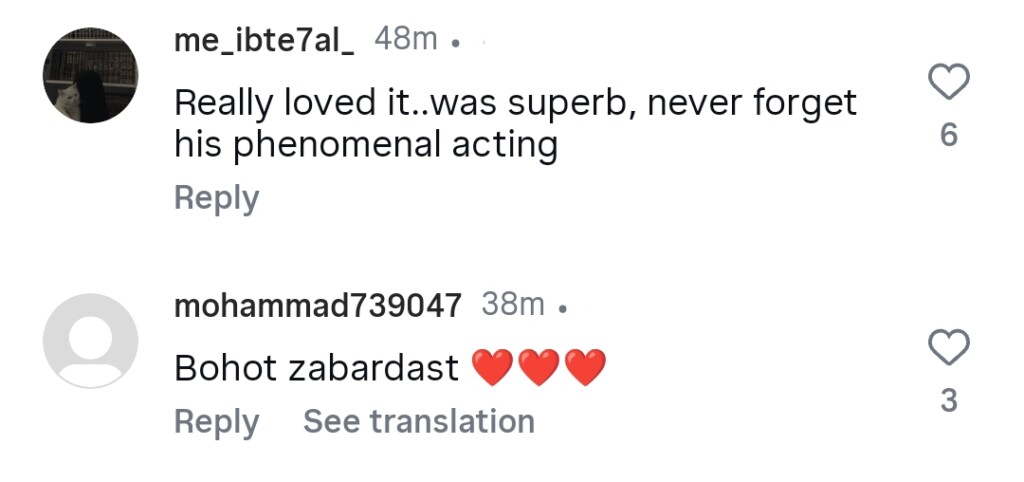The height and width of the screenshot is (482, 1024).
Task: View the 3 likes count
Action: pos(949,401)
